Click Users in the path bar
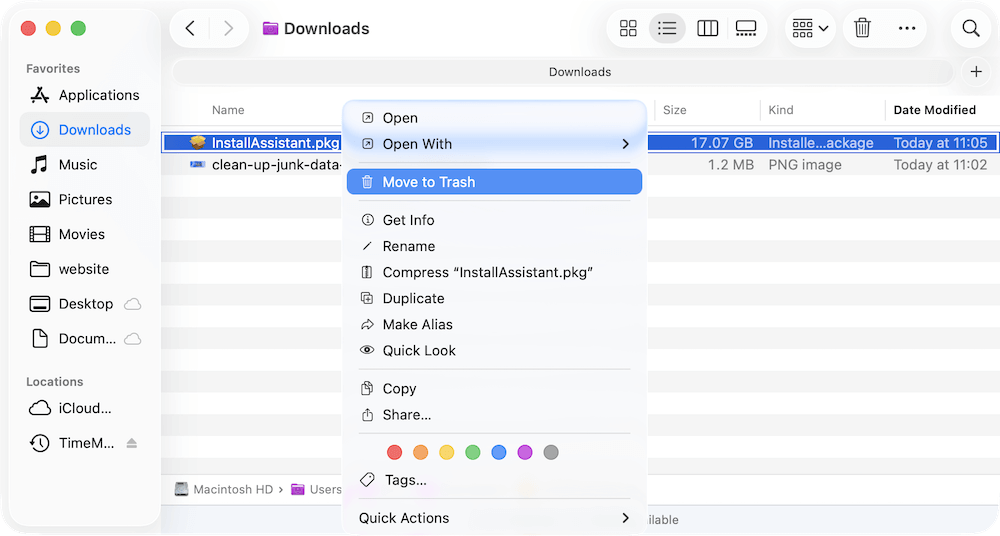The image size is (1000, 536). (x=317, y=489)
